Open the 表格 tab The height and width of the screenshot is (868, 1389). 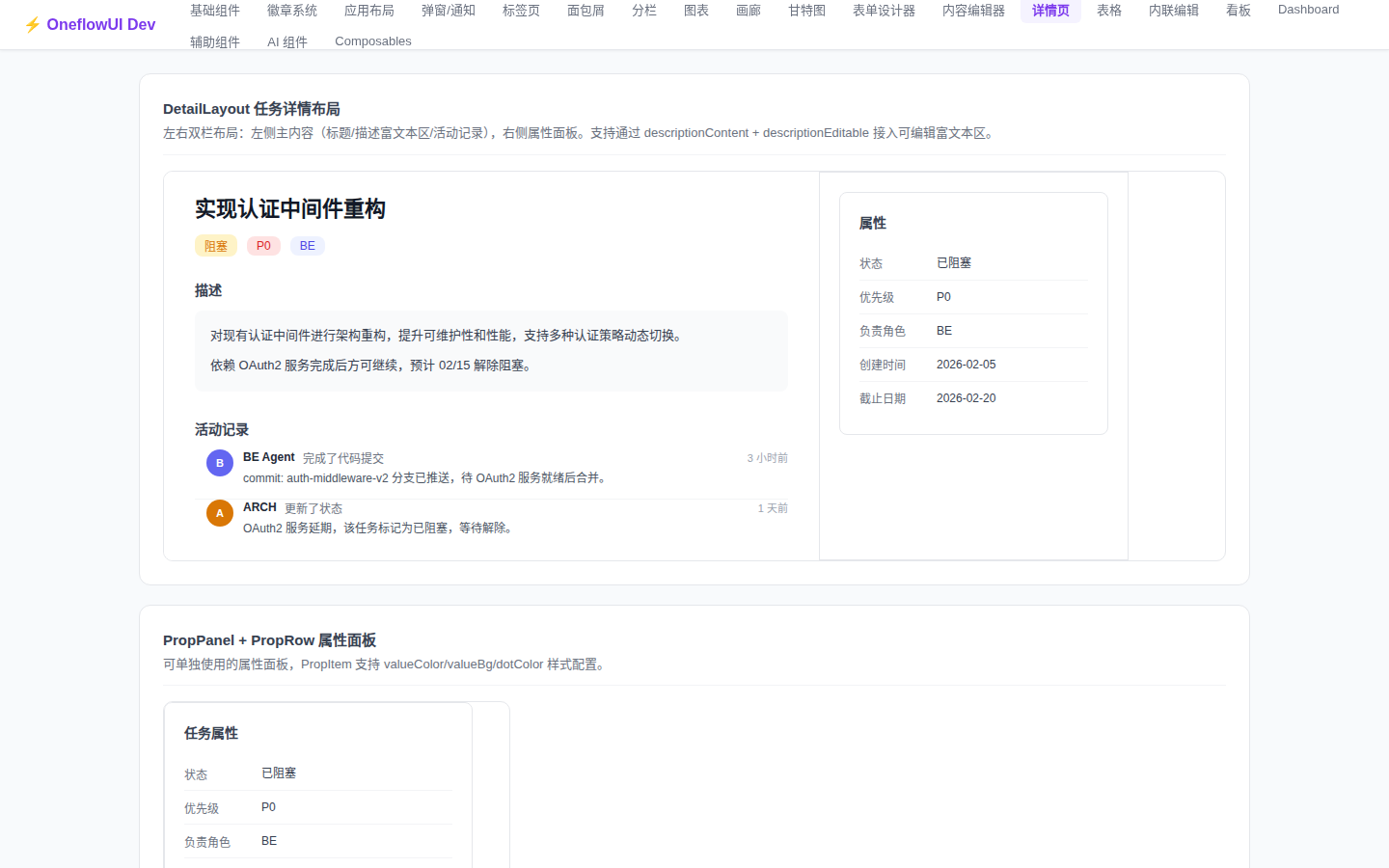[1109, 11]
